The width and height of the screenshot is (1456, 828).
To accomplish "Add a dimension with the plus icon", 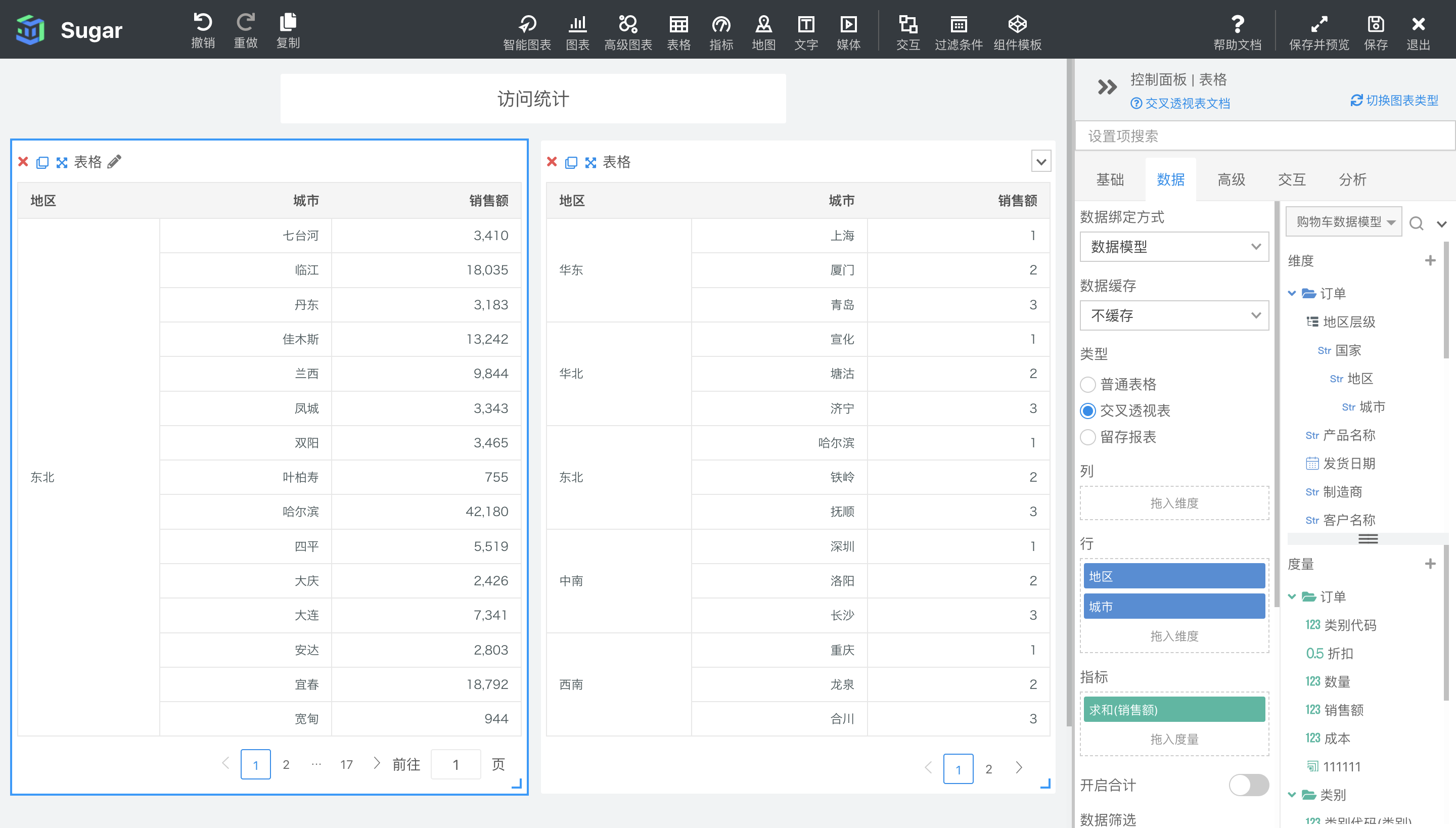I will coord(1430,260).
